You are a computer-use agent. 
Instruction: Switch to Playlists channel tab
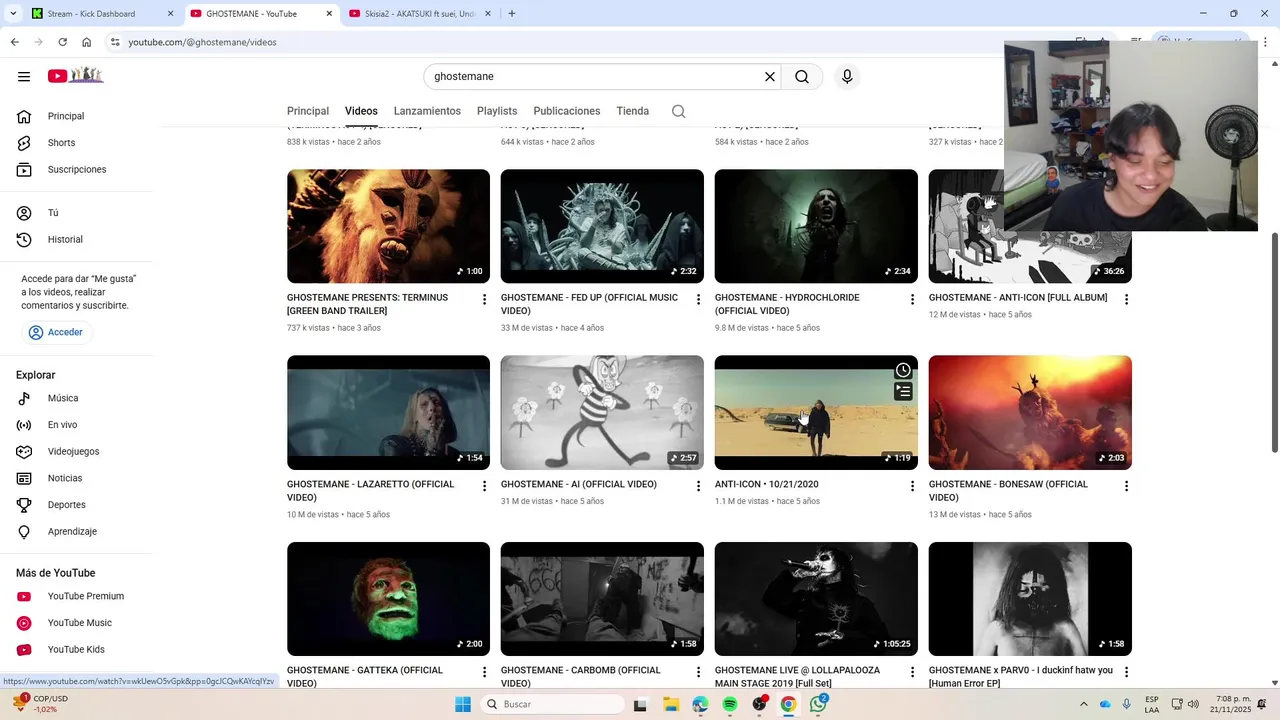pyautogui.click(x=497, y=111)
